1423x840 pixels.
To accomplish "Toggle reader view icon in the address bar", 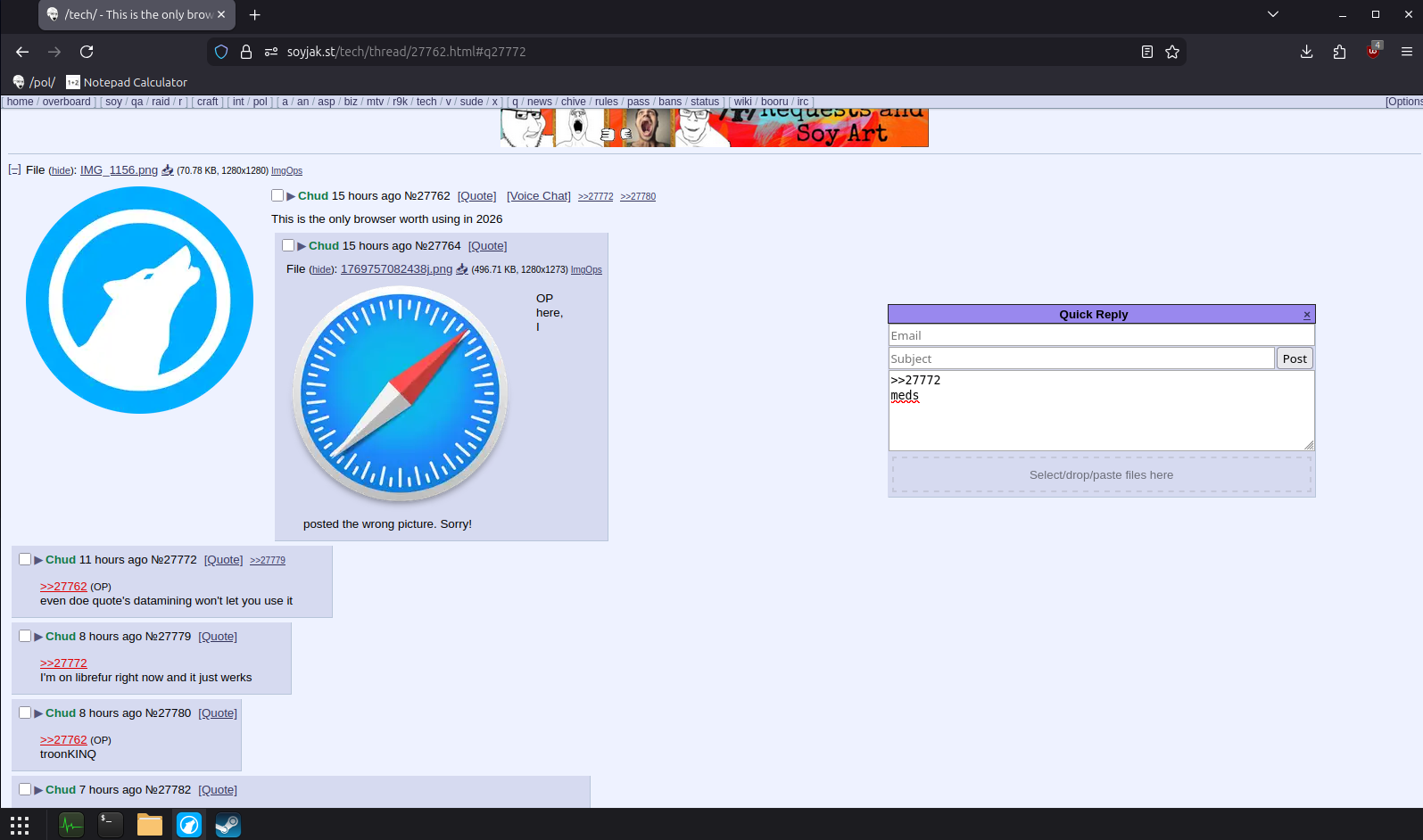I will [1147, 52].
